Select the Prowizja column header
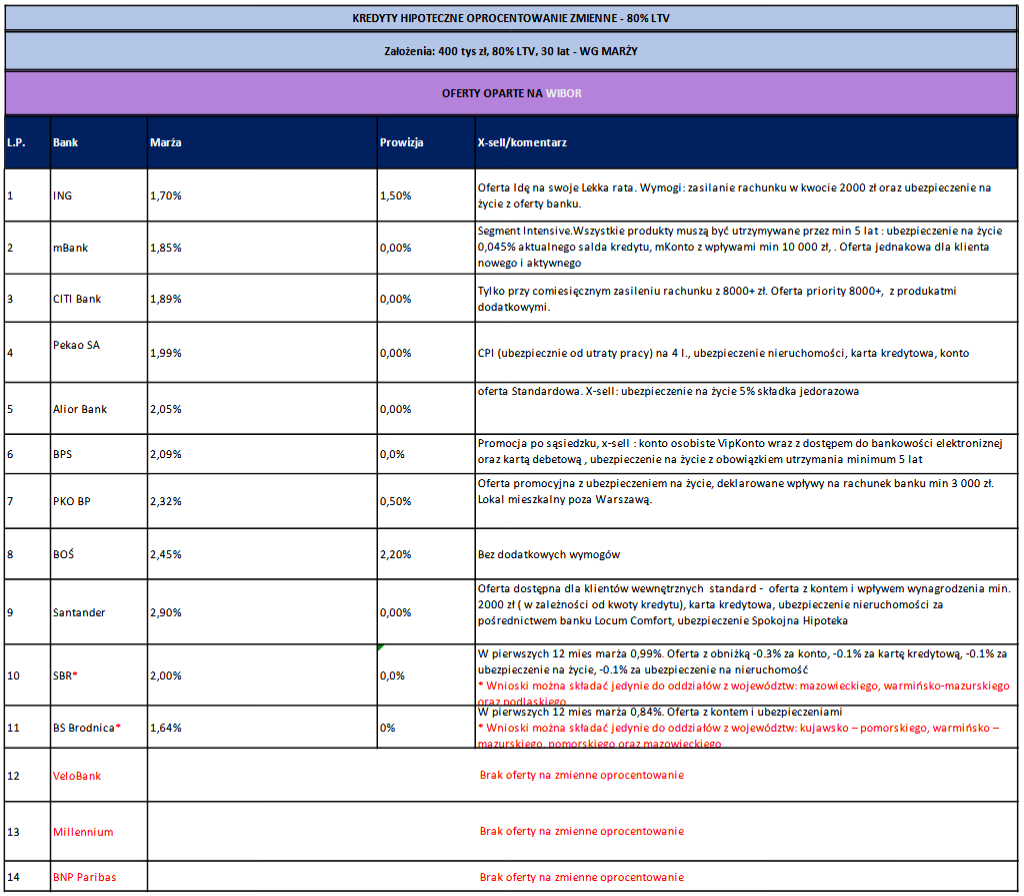 [402, 143]
